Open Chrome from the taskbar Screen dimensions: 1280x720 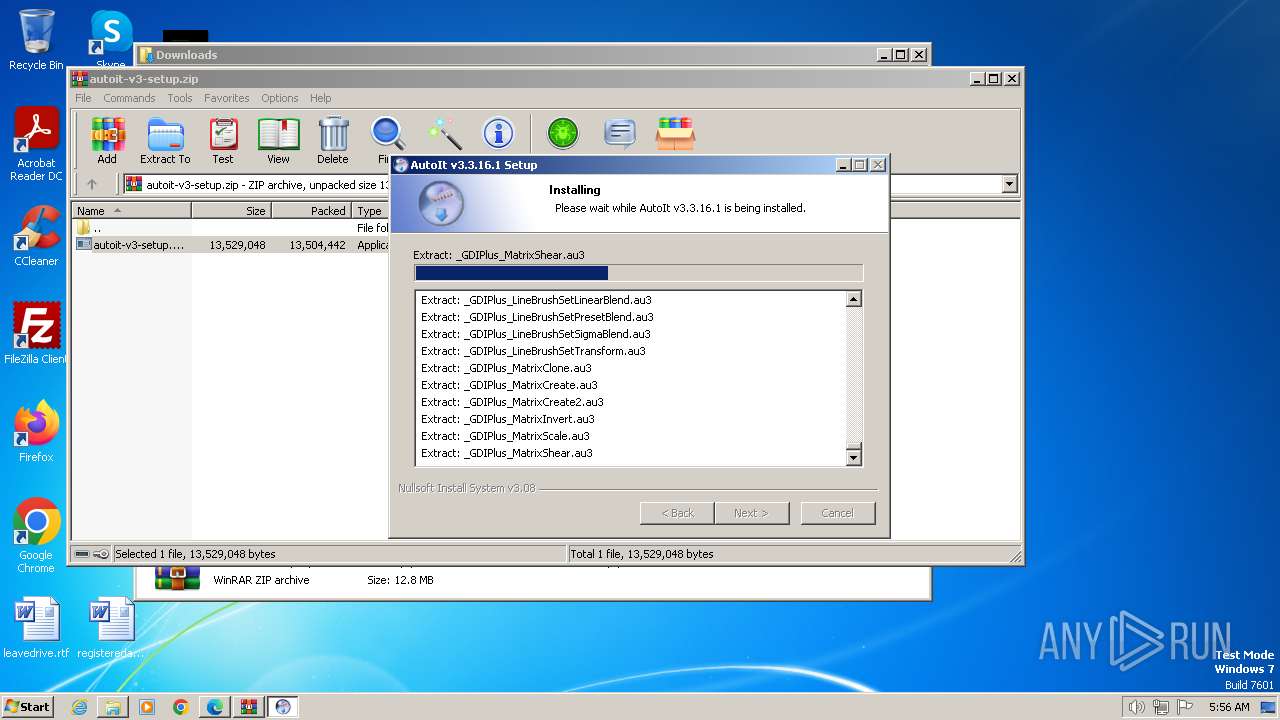coord(181,707)
